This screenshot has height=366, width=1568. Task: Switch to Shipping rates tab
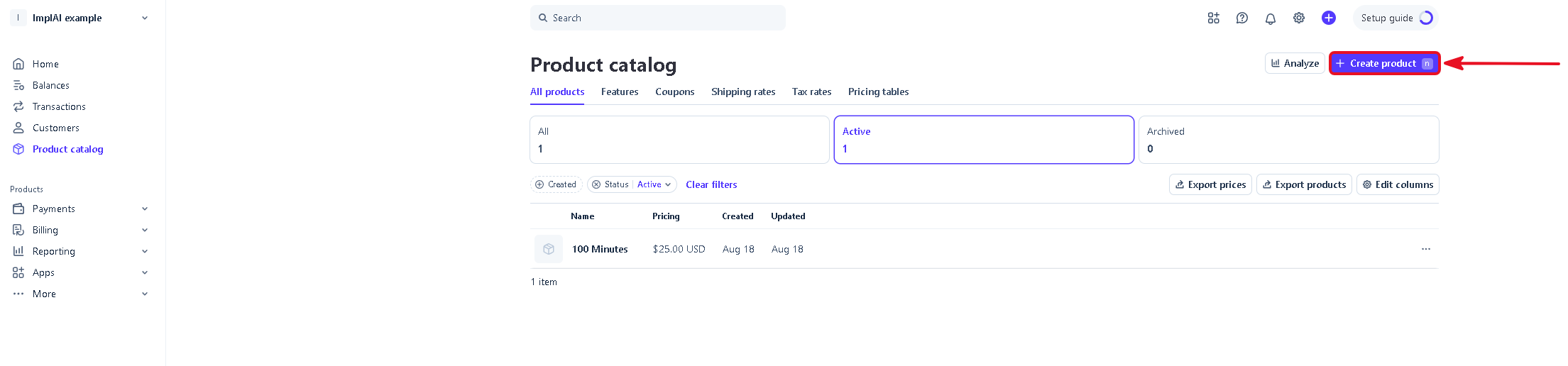click(x=743, y=92)
